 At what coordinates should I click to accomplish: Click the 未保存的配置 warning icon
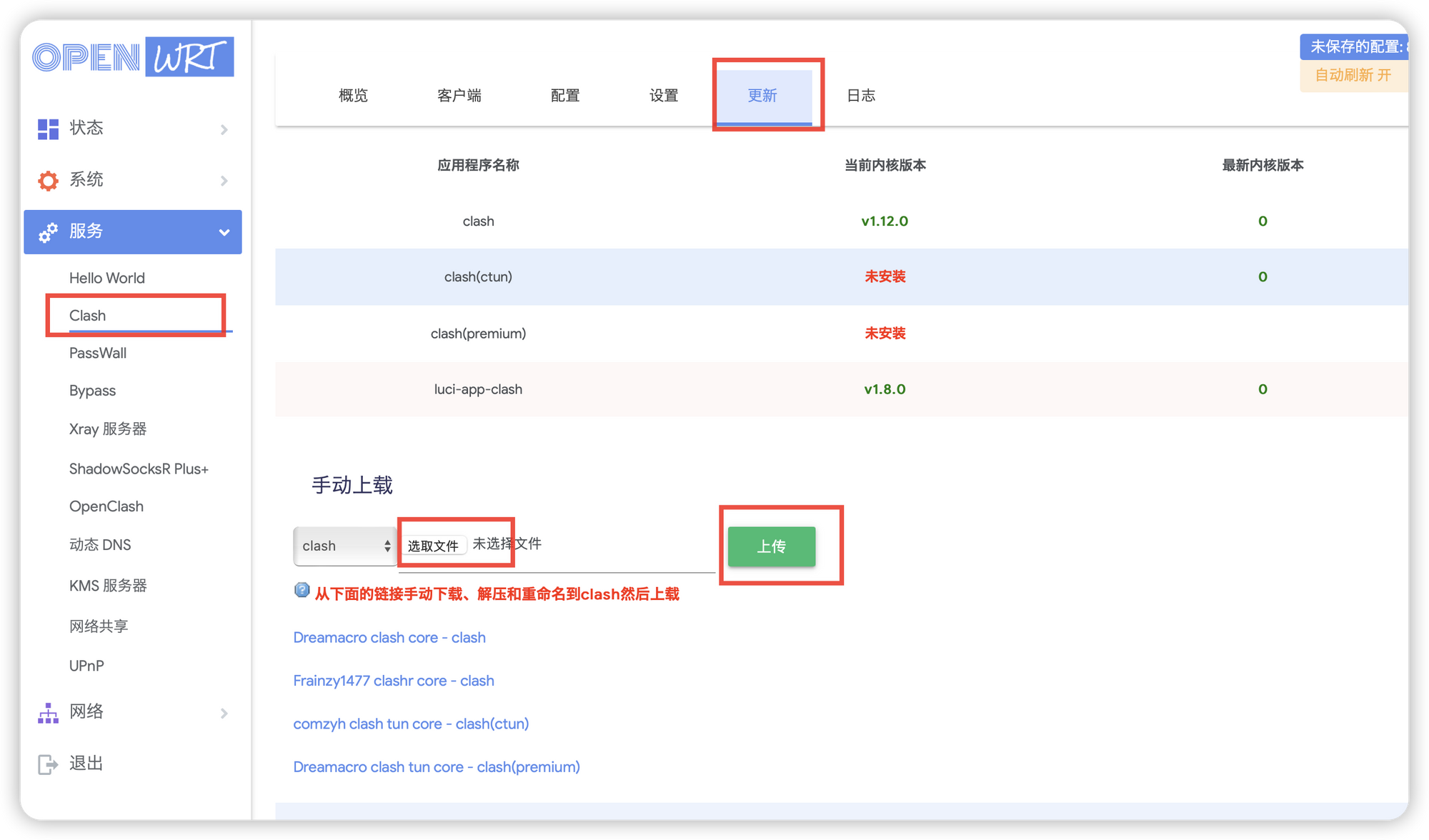tap(1360, 45)
